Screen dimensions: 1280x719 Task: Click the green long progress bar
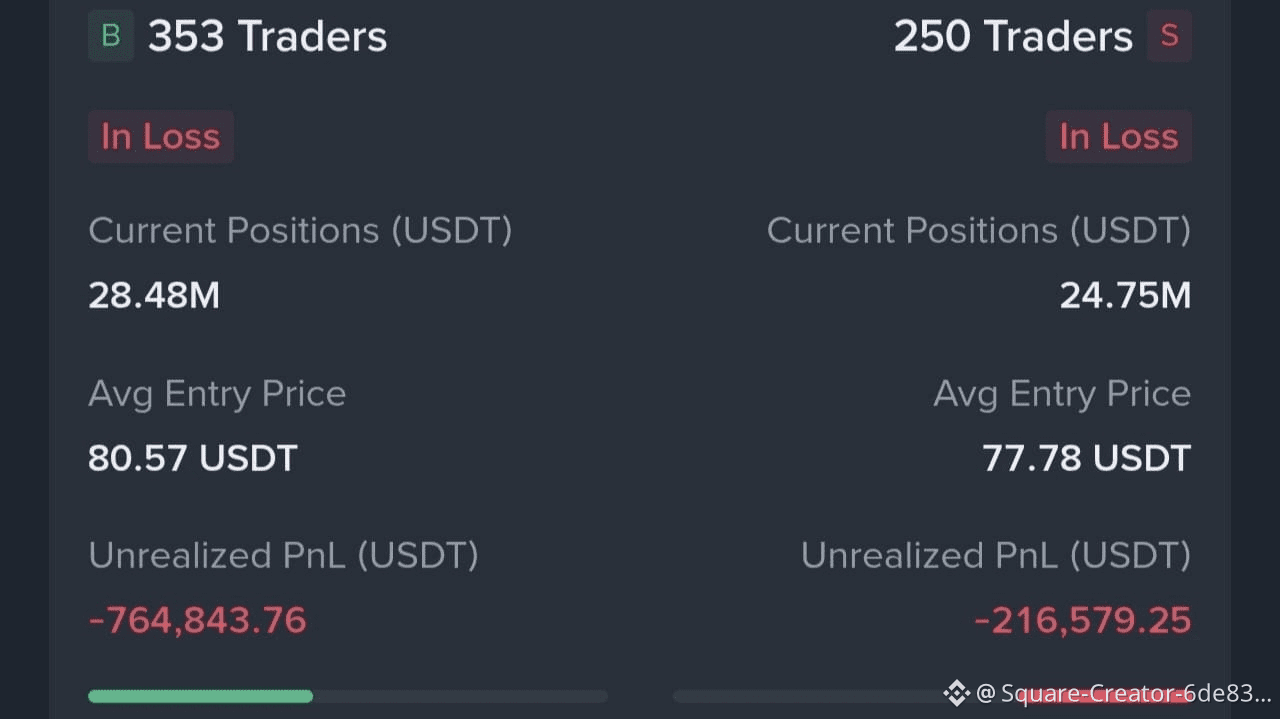pos(200,696)
